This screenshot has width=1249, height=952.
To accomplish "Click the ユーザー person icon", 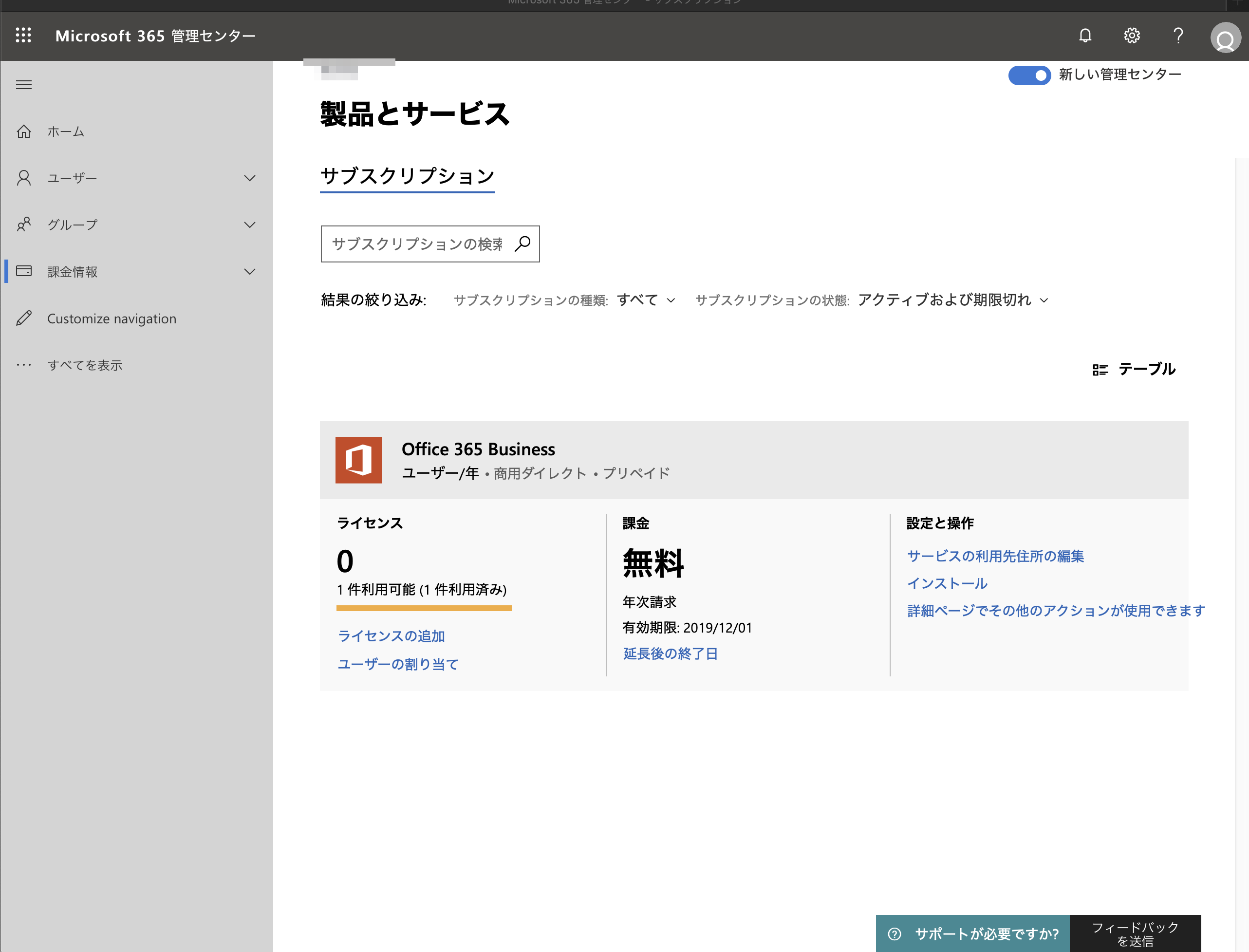I will pyautogui.click(x=24, y=178).
